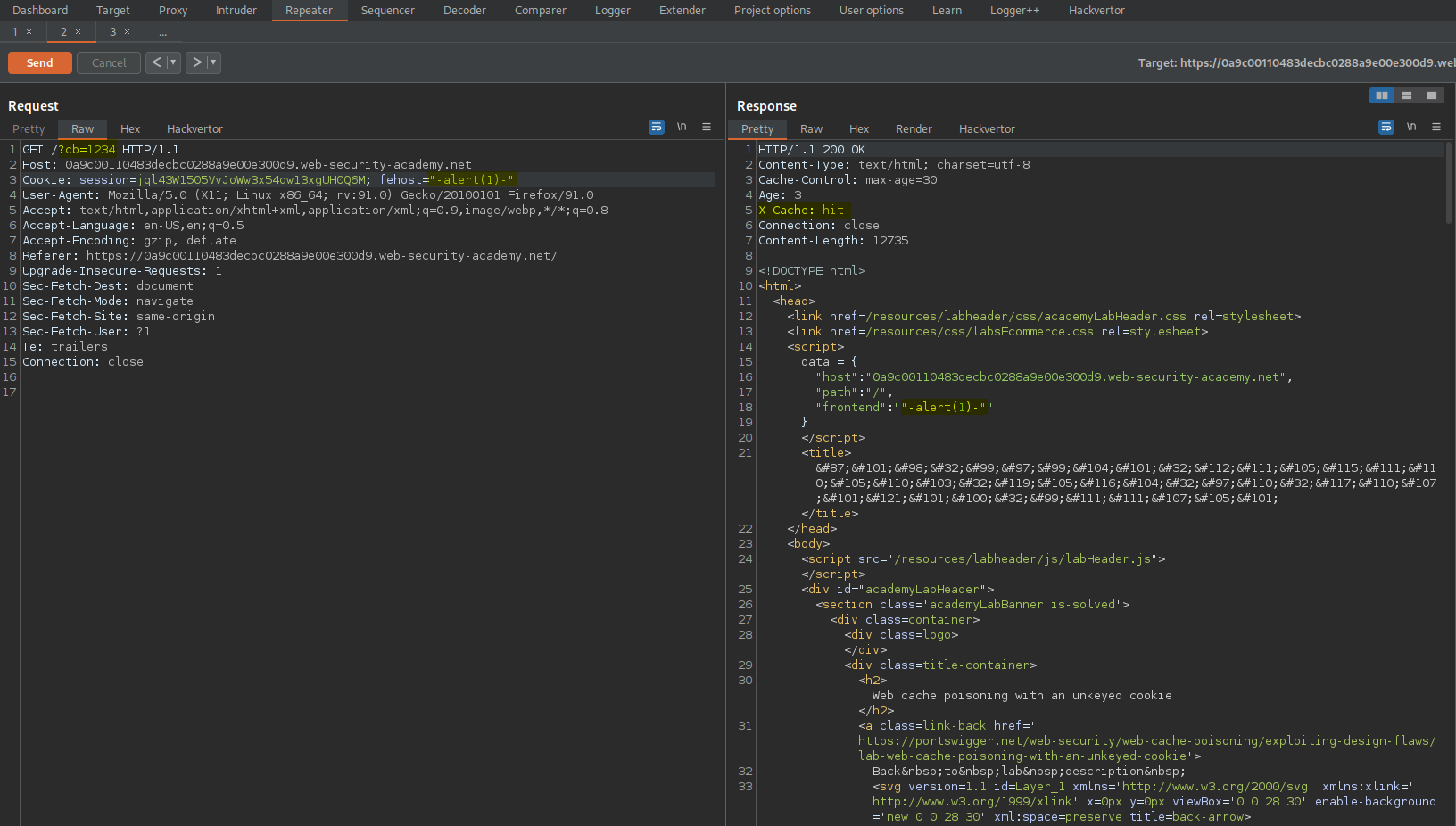Click the Accept-Encoding: gzip, deflate line

click(129, 241)
